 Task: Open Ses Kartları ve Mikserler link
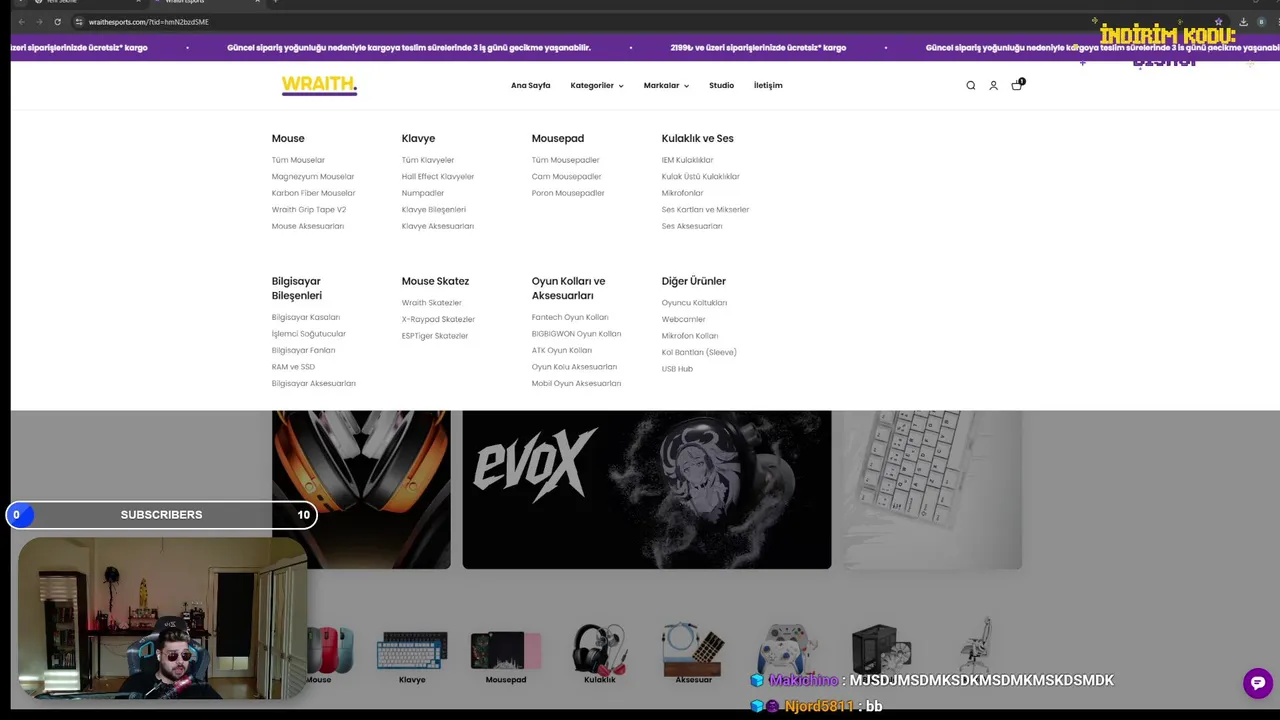click(x=705, y=210)
